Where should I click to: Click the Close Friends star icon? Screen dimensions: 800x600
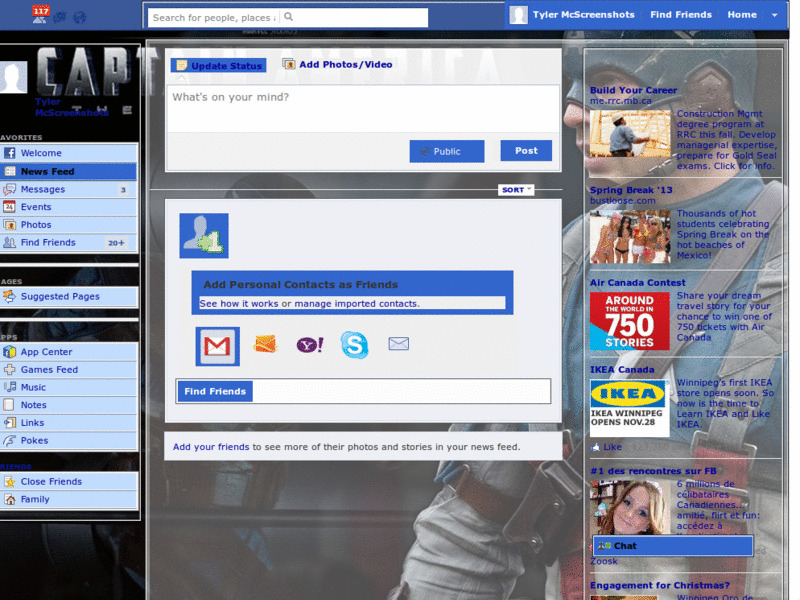pyautogui.click(x=9, y=481)
